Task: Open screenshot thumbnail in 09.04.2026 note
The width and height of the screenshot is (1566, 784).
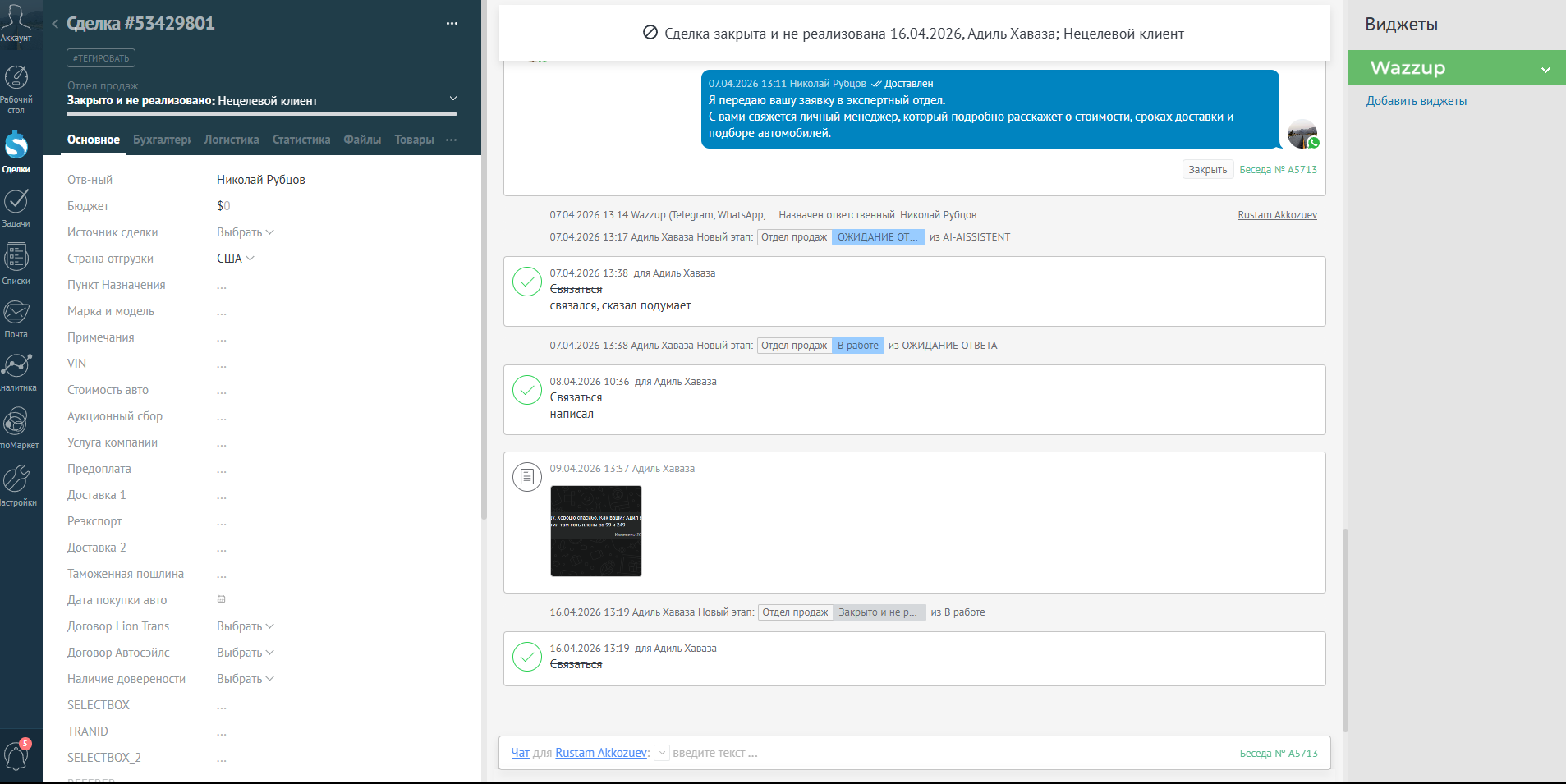Action: pos(596,531)
